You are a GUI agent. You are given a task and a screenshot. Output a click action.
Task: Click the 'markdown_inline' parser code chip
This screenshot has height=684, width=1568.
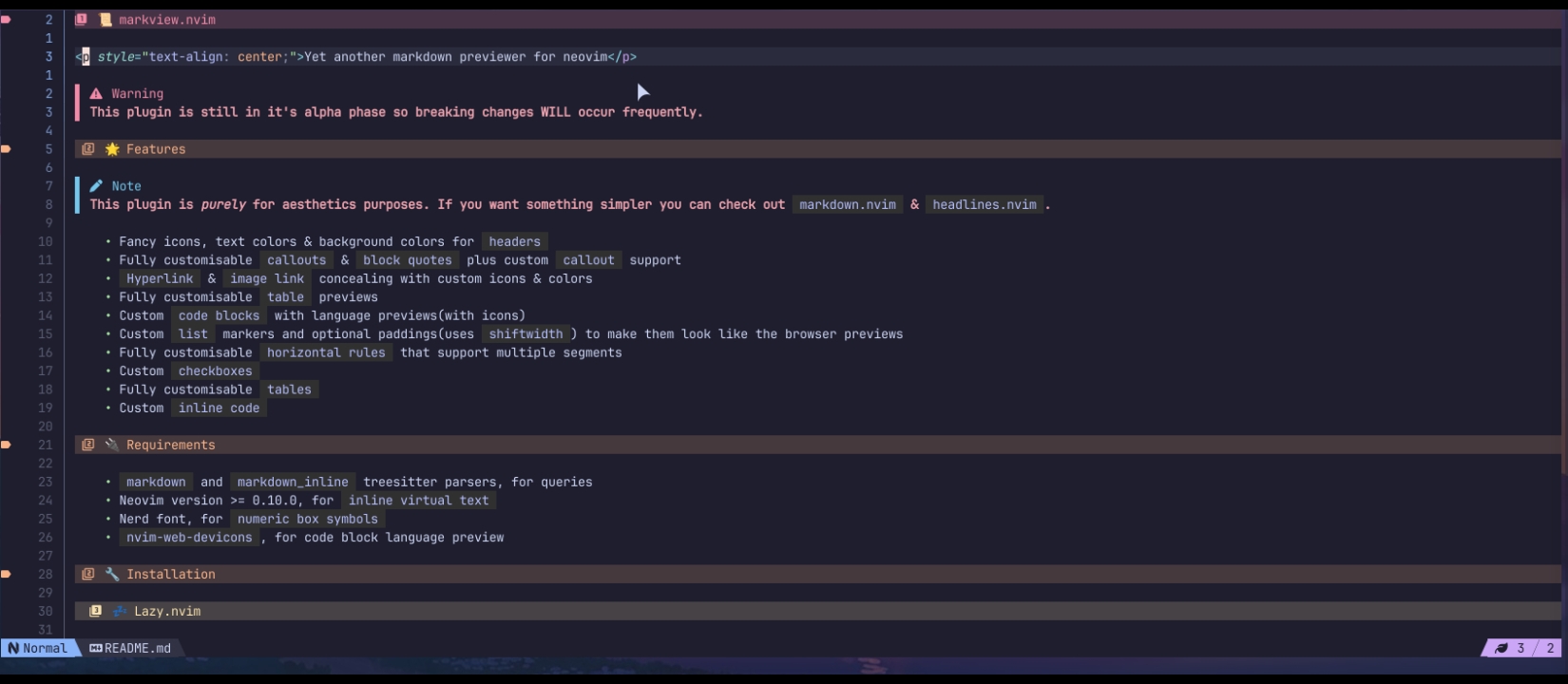click(x=293, y=482)
